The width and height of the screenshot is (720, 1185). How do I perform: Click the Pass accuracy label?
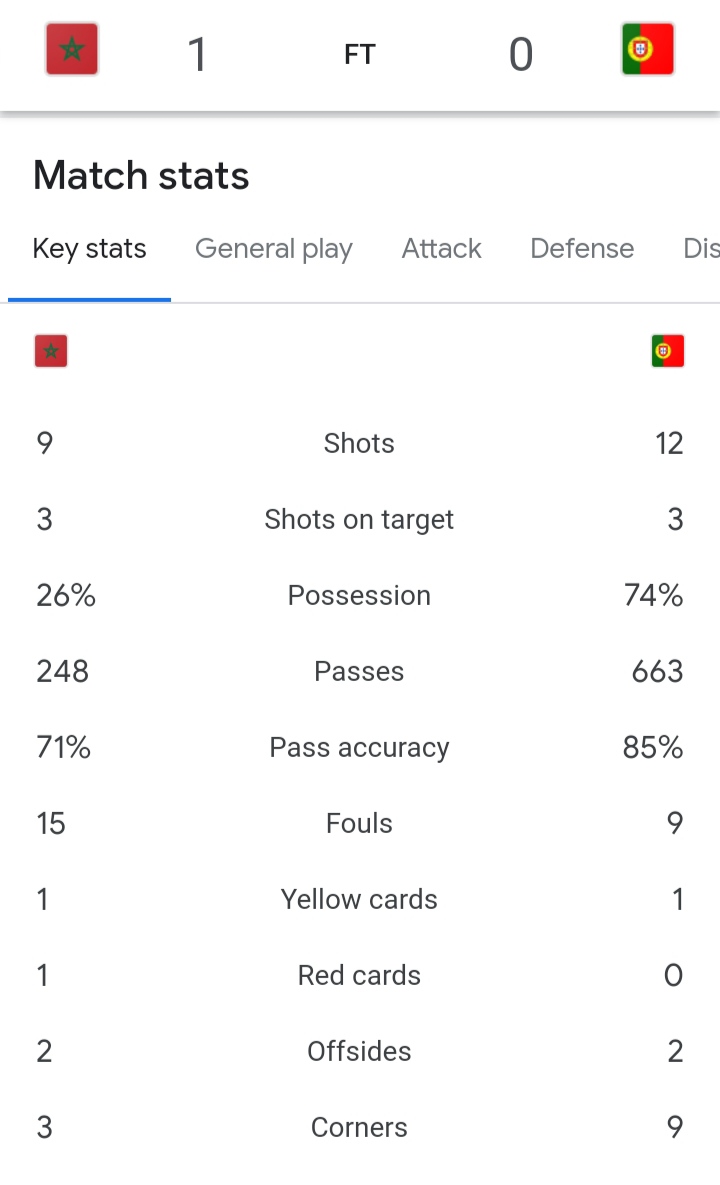(359, 747)
